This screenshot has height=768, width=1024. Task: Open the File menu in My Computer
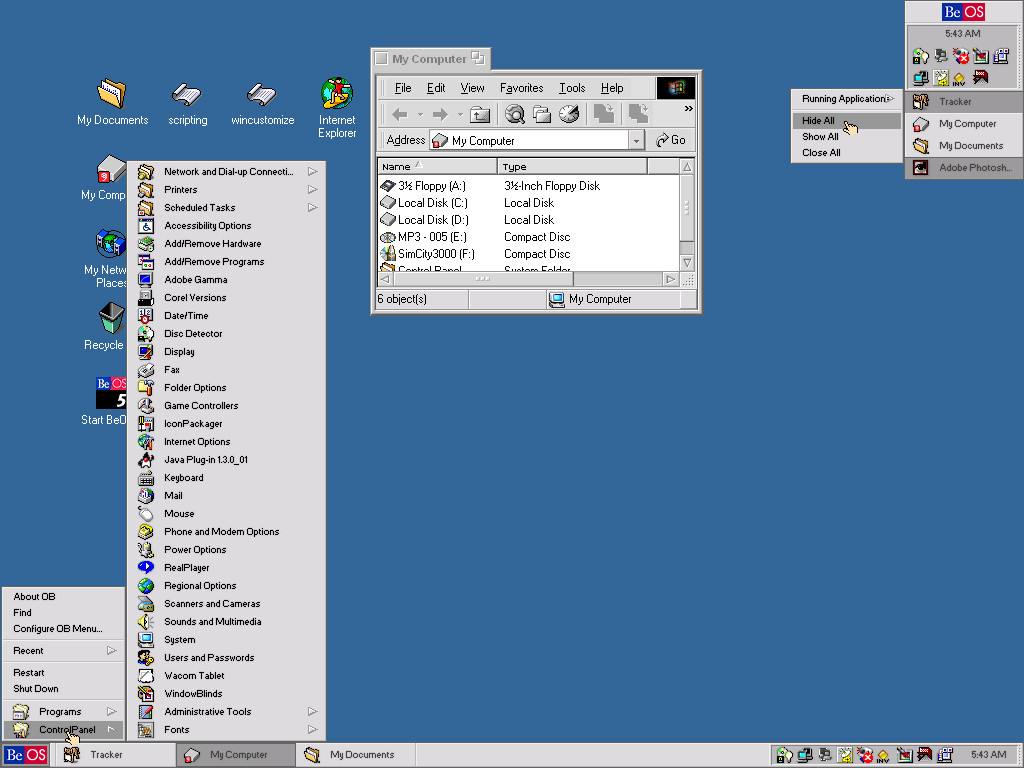[403, 88]
